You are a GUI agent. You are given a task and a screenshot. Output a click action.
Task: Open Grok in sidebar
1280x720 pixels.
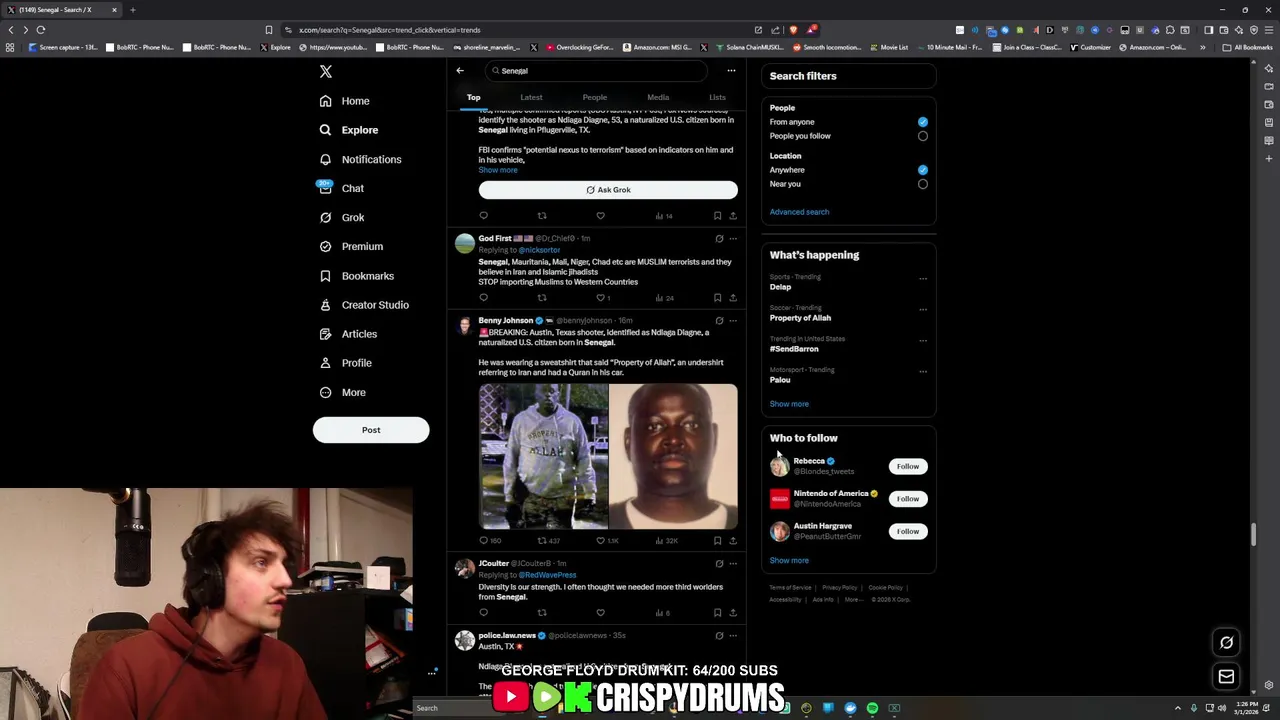(x=341, y=217)
